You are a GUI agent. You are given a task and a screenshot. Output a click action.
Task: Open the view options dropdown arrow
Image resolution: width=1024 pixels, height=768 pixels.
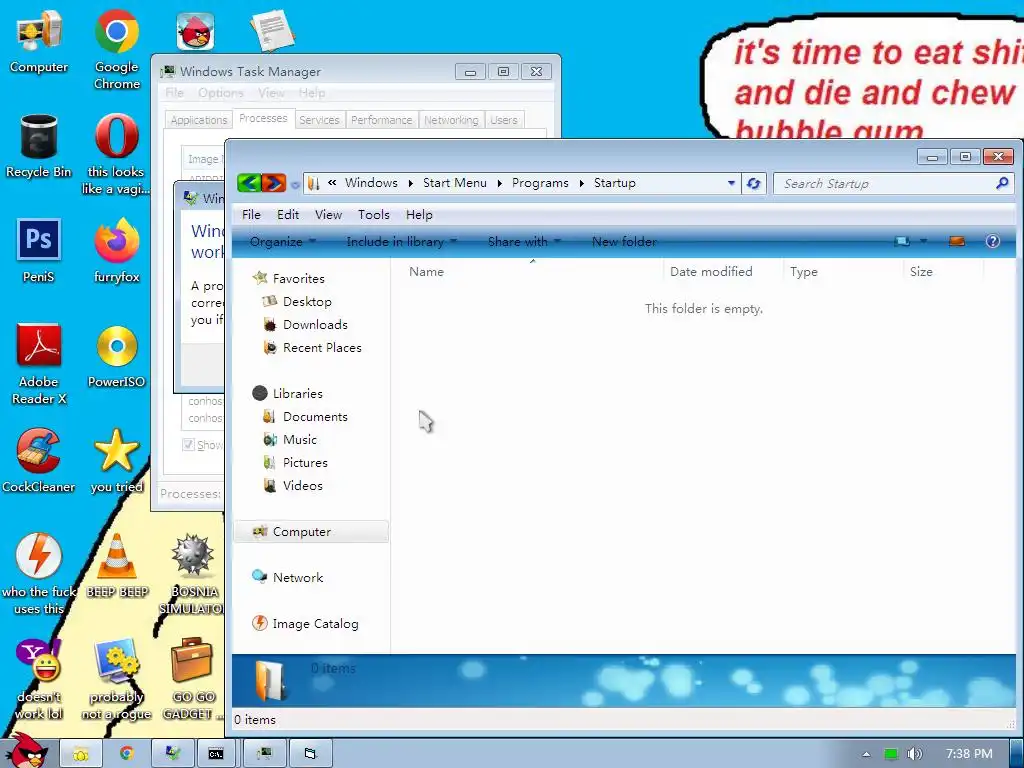point(923,242)
